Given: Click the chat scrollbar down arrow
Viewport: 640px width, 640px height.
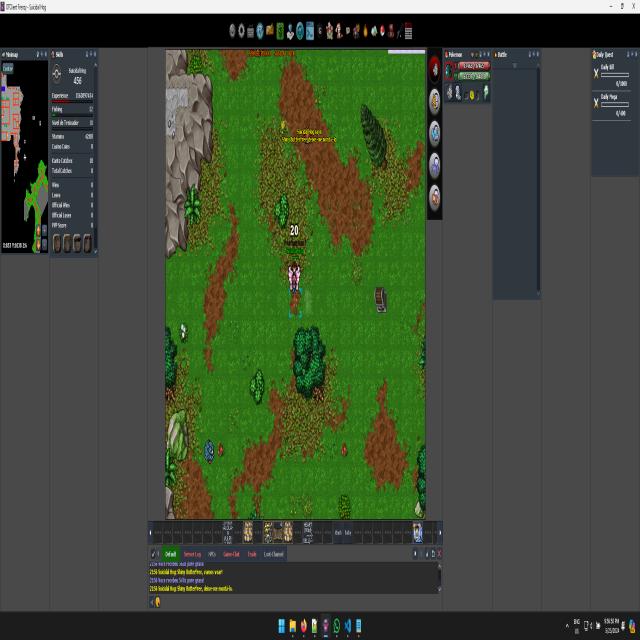Looking at the screenshot, I should pos(440,589).
